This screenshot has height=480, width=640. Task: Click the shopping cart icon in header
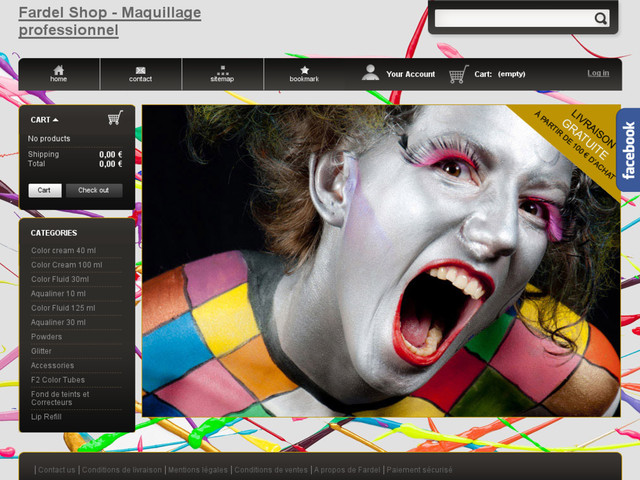458,74
